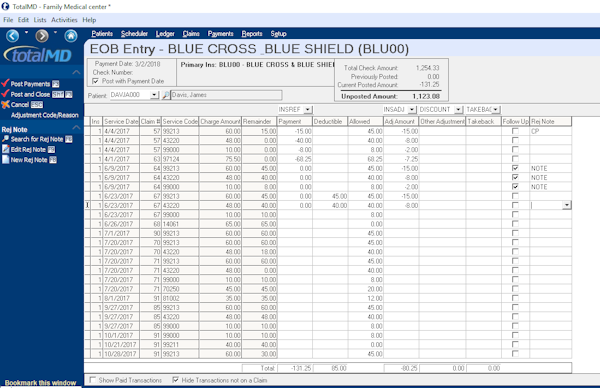This screenshot has height=388, width=600.
Task: Open the INSREF dropdown
Action: pos(308,110)
